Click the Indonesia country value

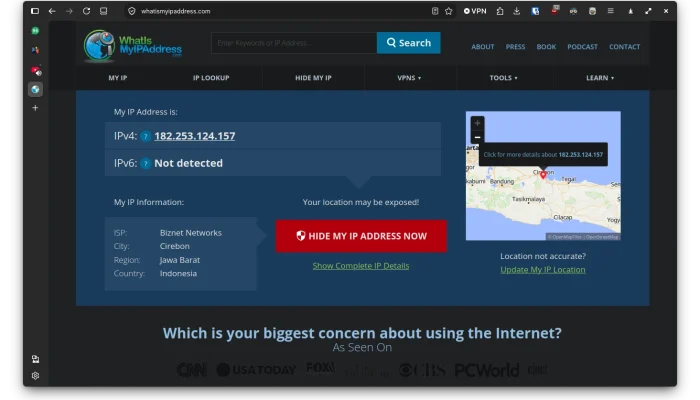[178, 273]
